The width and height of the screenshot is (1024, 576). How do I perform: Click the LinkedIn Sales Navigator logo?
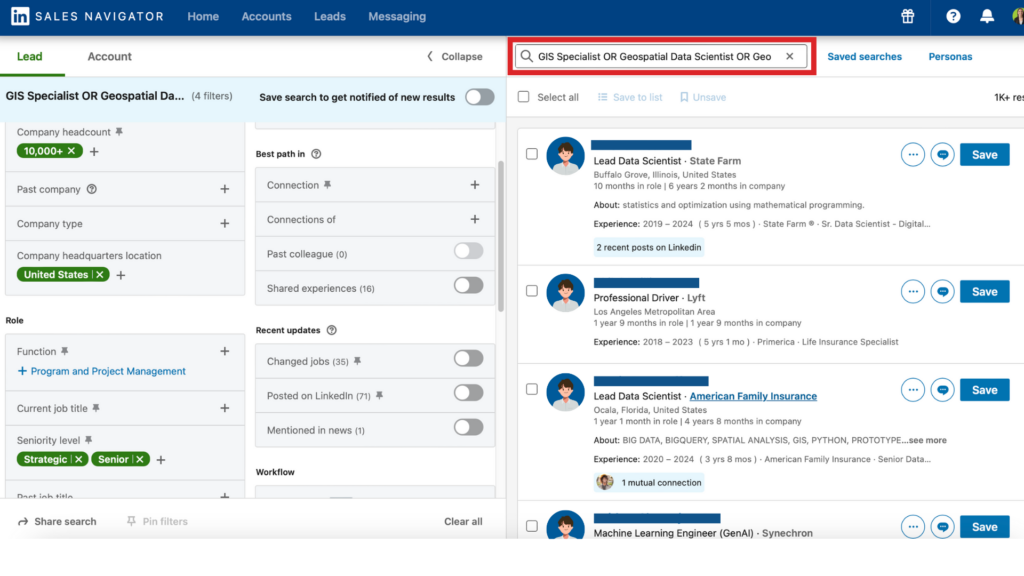point(88,16)
